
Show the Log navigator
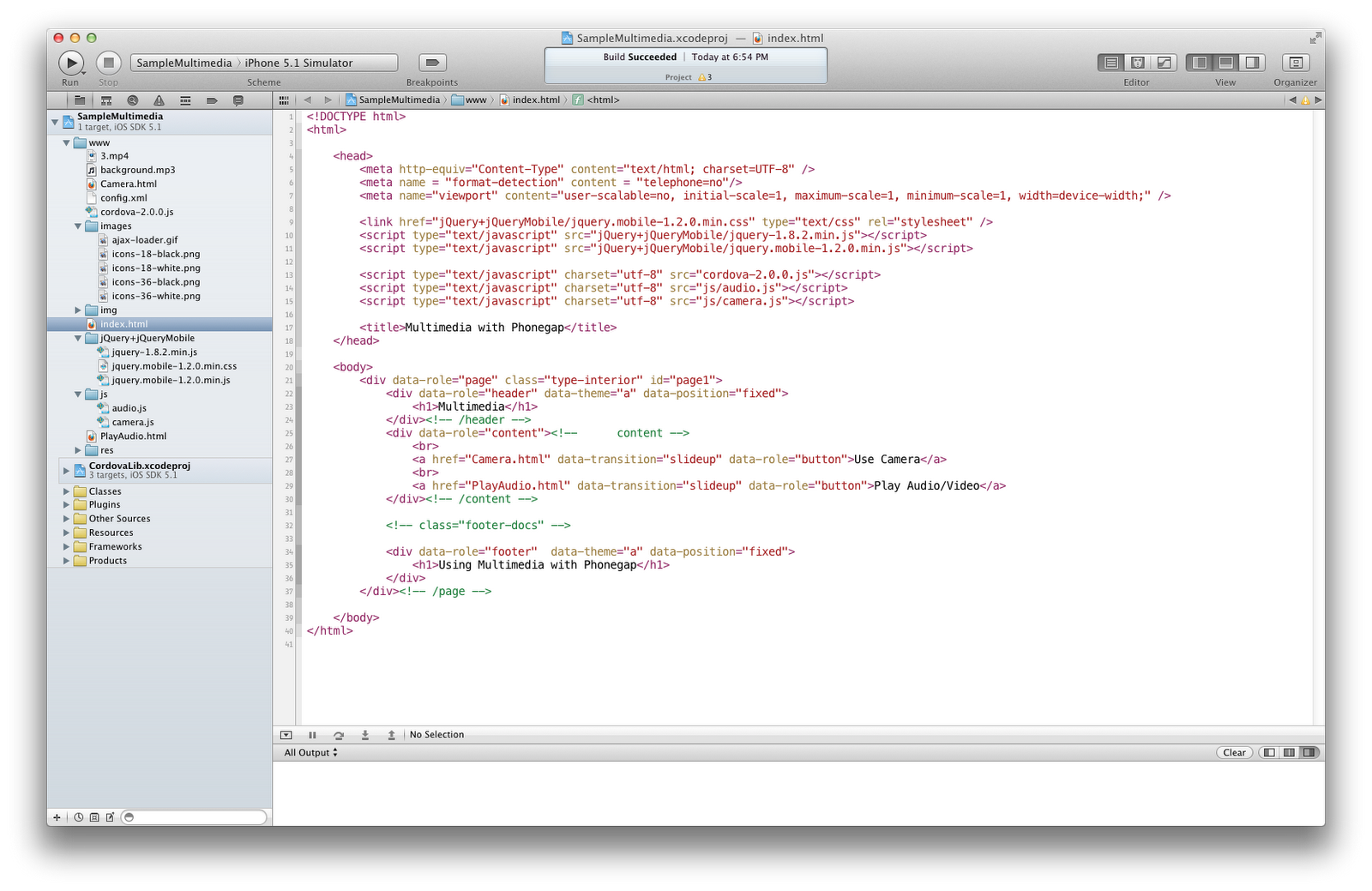click(x=238, y=100)
